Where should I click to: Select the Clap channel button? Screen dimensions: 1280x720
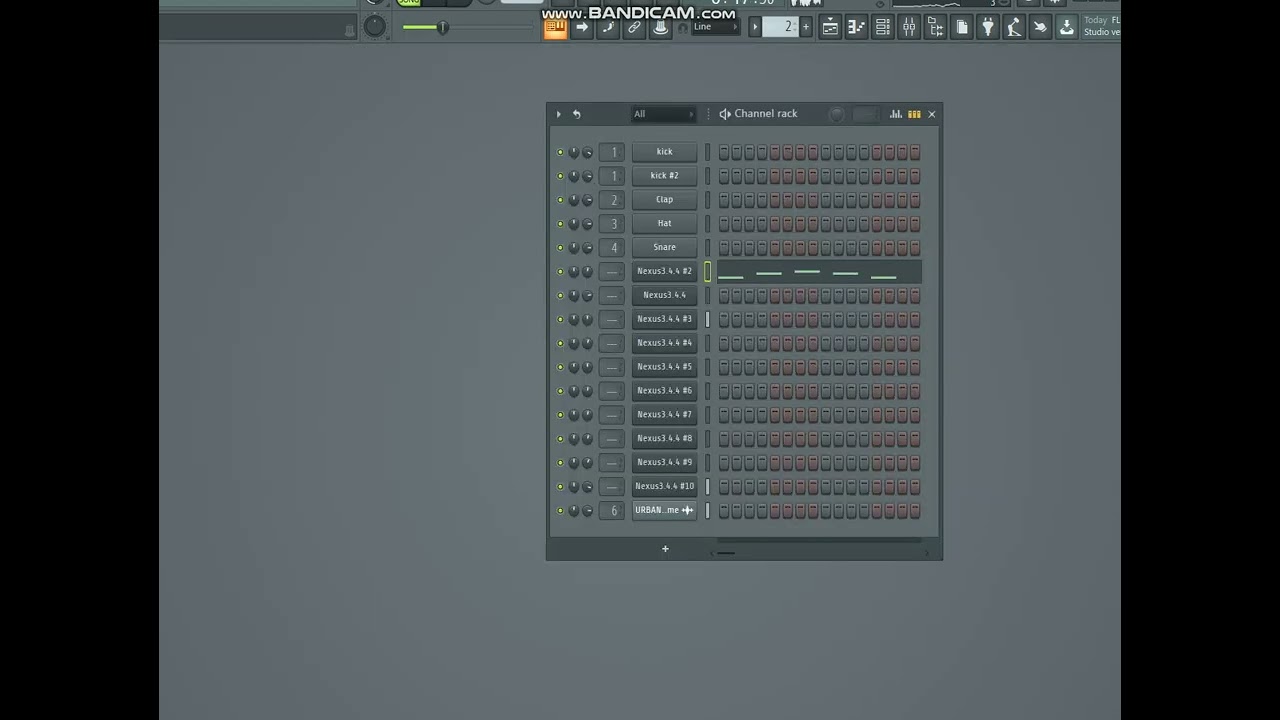(x=664, y=200)
